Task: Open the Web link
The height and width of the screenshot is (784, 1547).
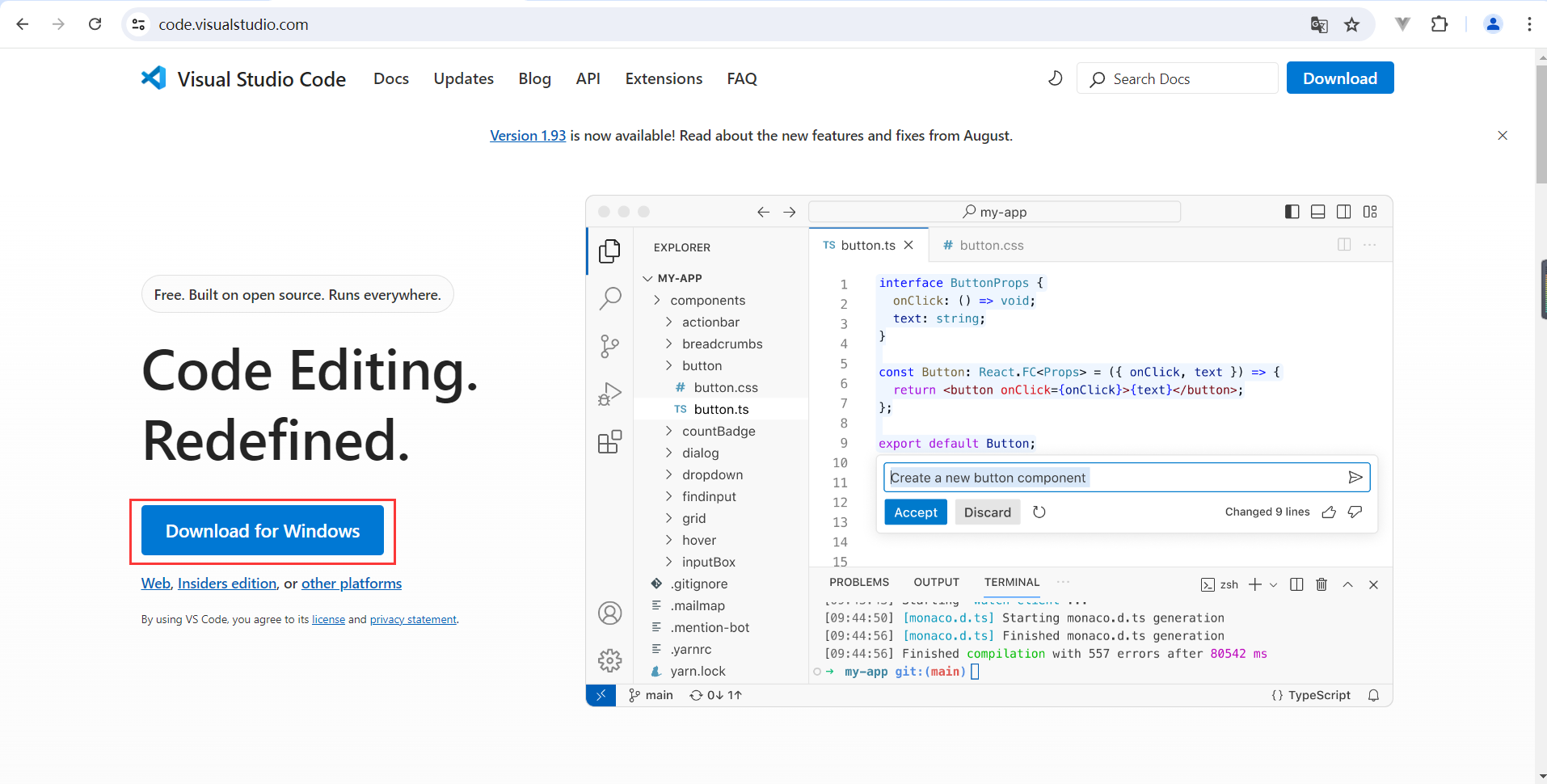Action: click(x=155, y=584)
